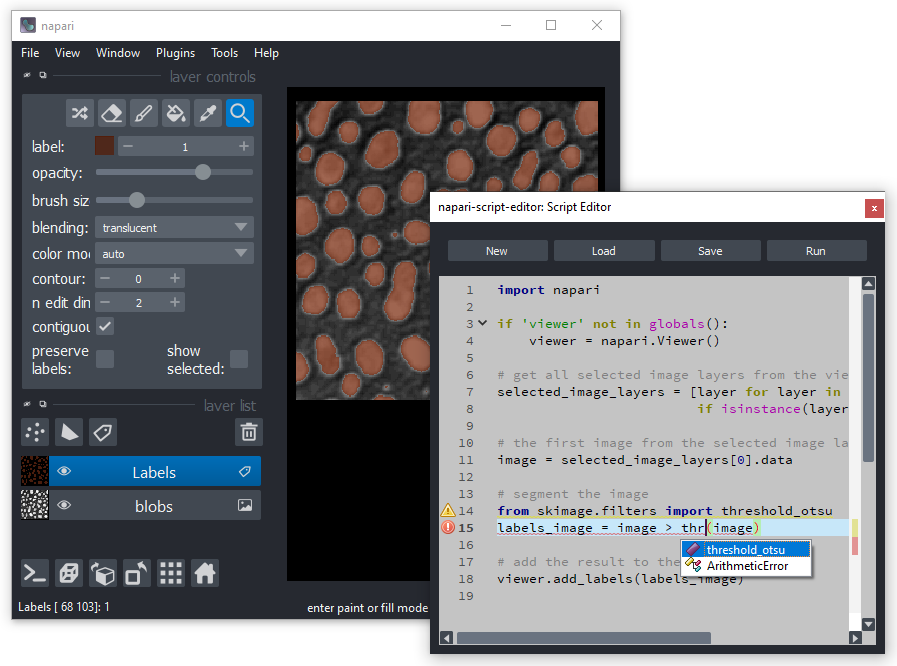Select the fill bucket tool
Screen dimensions: 897x666
coord(176,113)
